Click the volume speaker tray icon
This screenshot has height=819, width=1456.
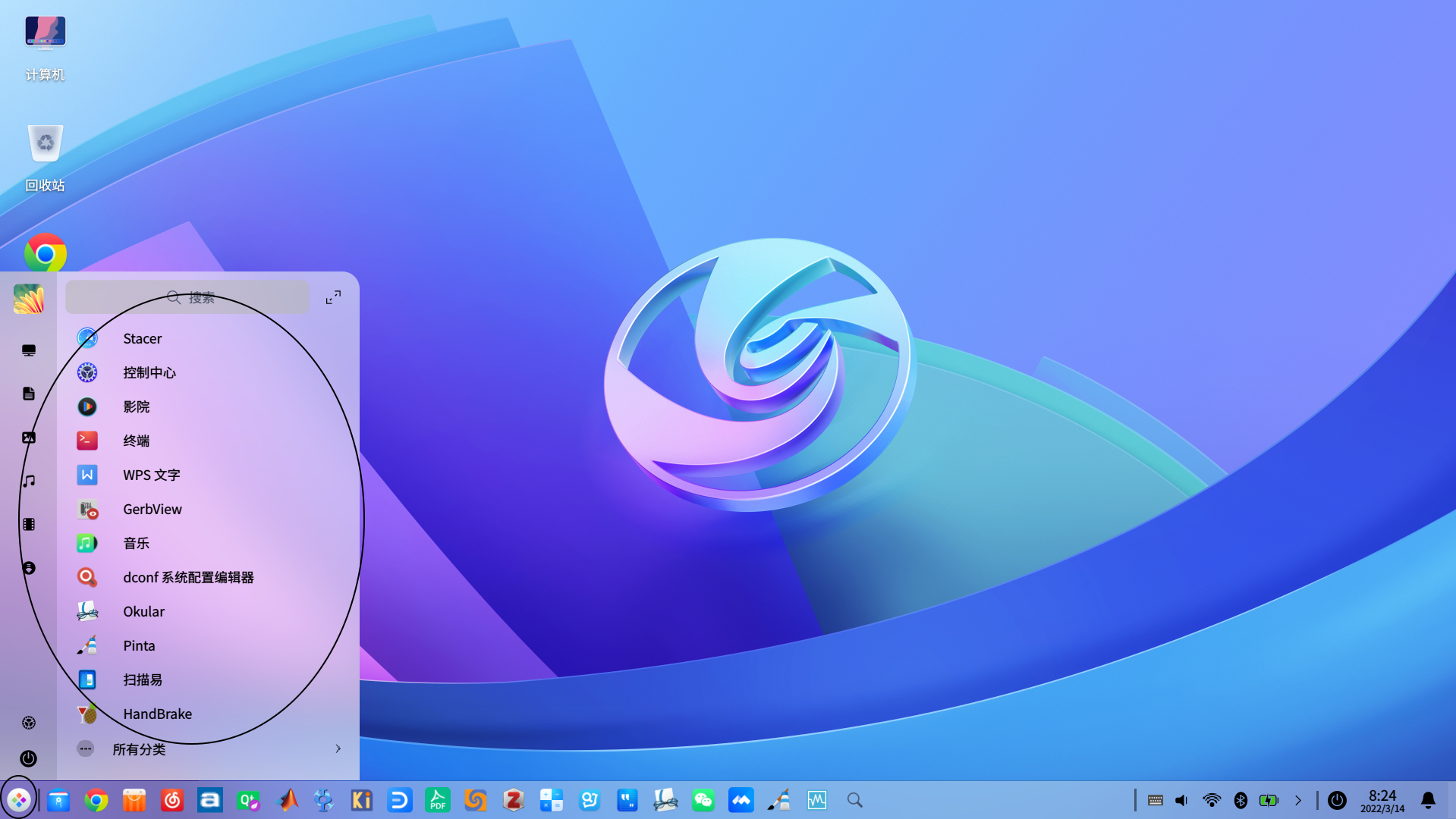pyautogui.click(x=1182, y=800)
